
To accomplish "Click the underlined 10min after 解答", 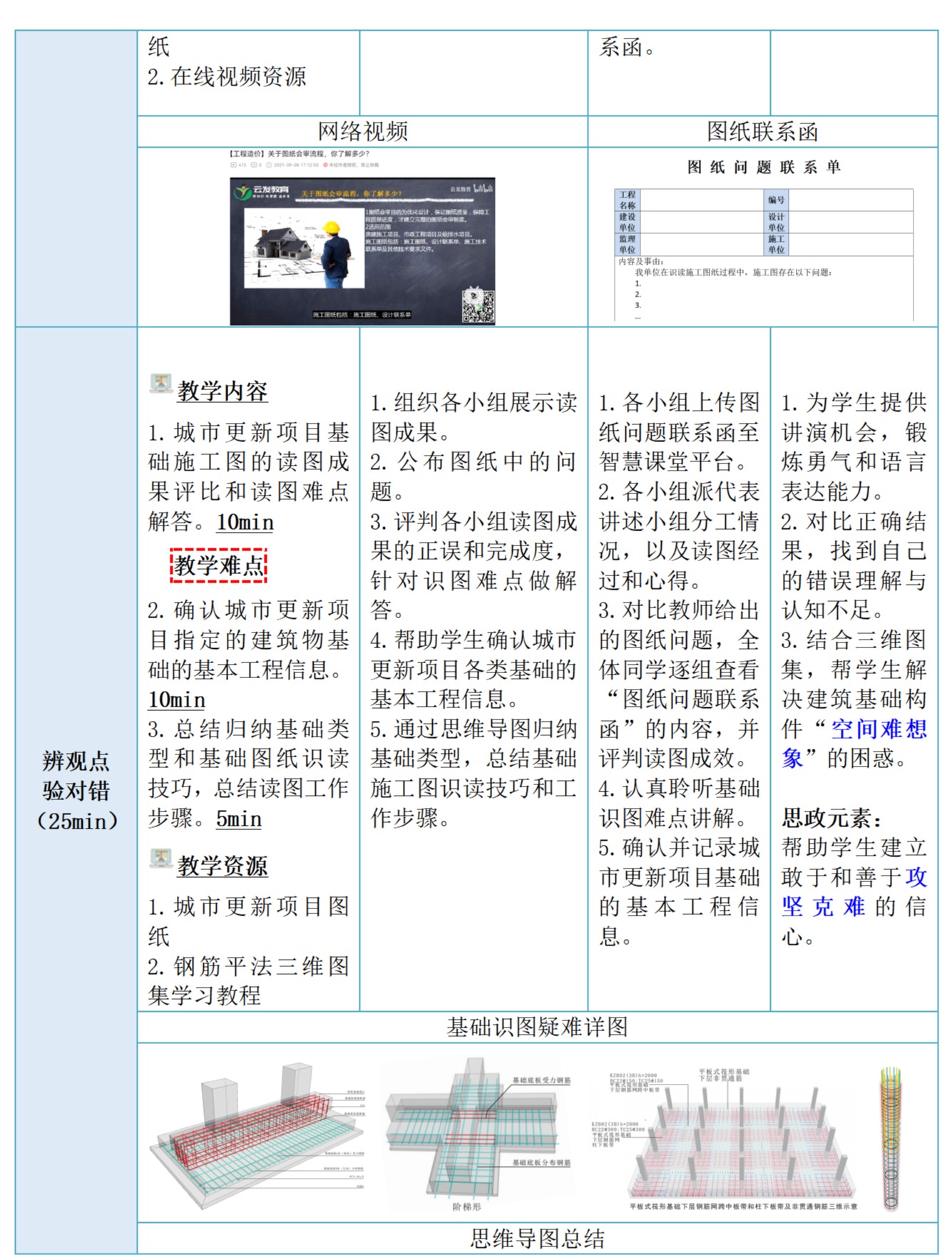I will click(245, 522).
